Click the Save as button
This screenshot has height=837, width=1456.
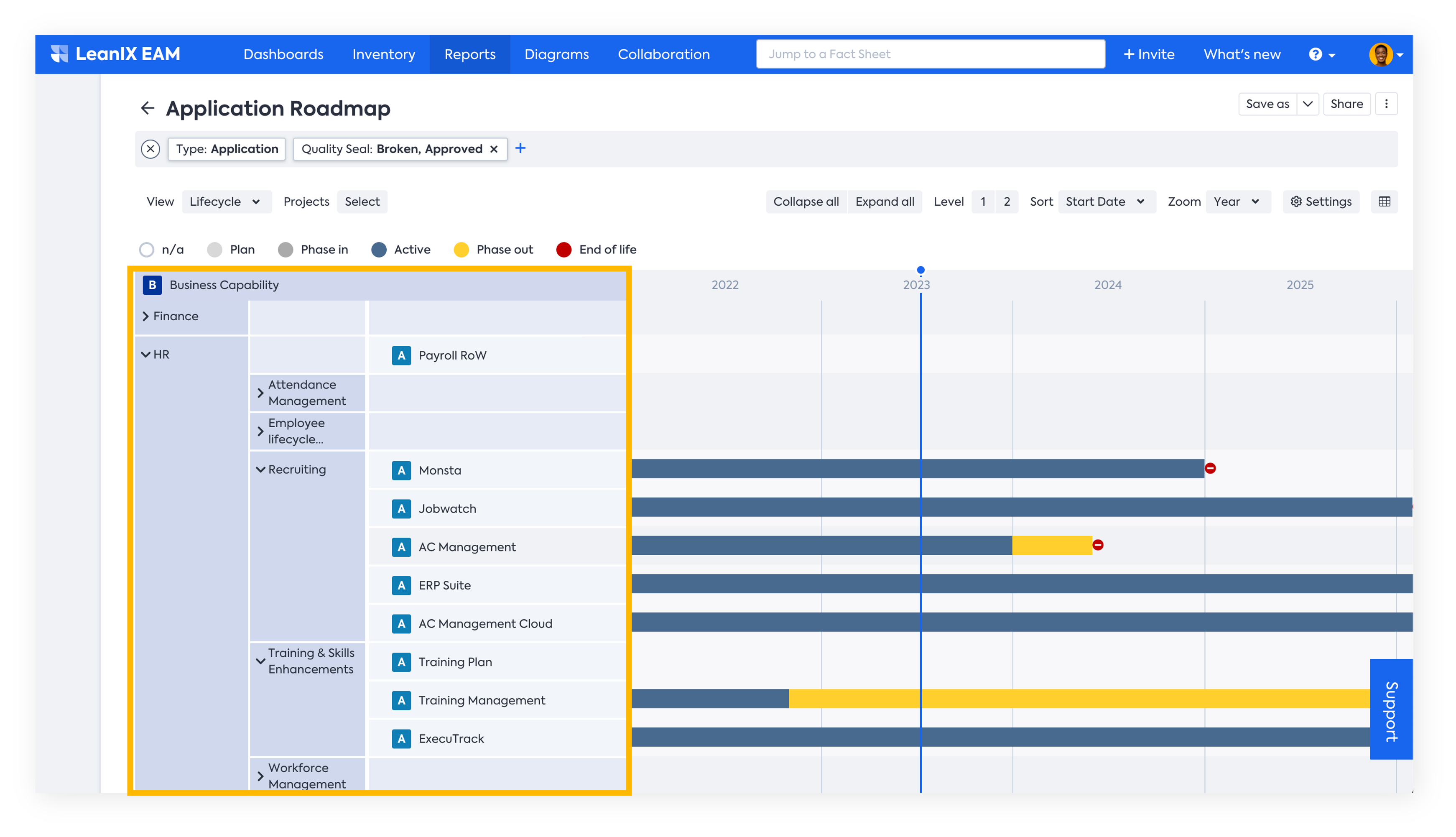coord(1267,104)
